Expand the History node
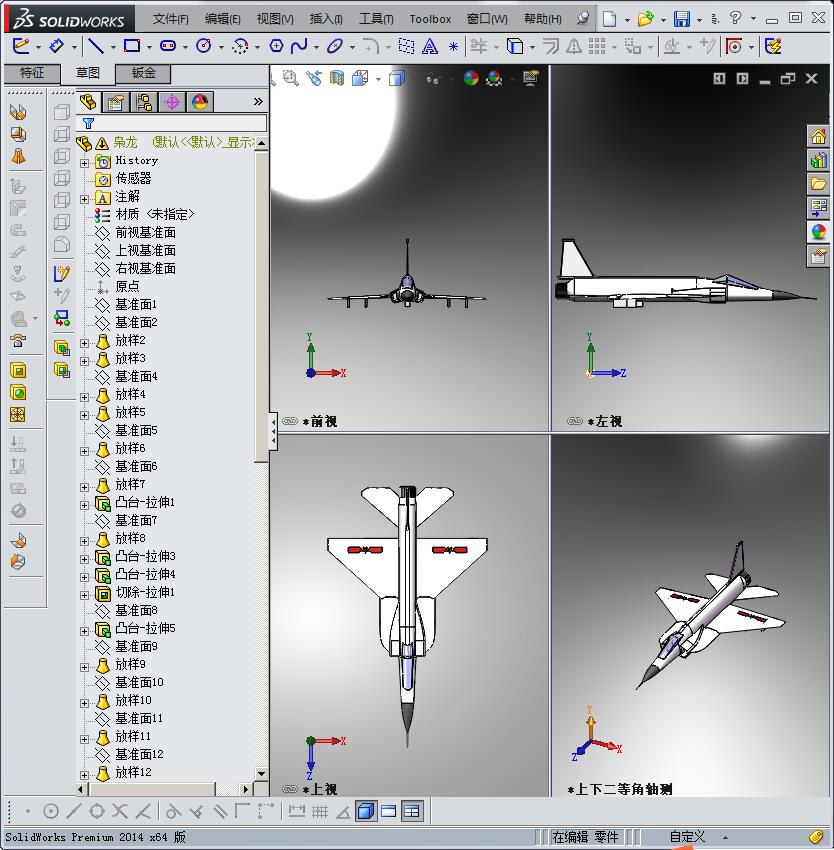The image size is (834, 850). pos(85,163)
